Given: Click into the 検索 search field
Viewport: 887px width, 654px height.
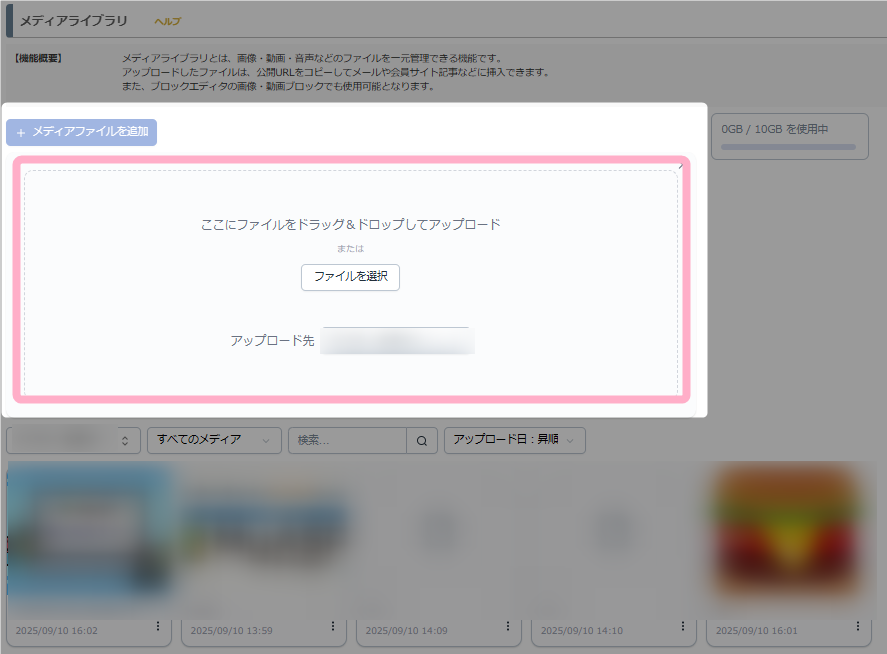Looking at the screenshot, I should click(347, 440).
